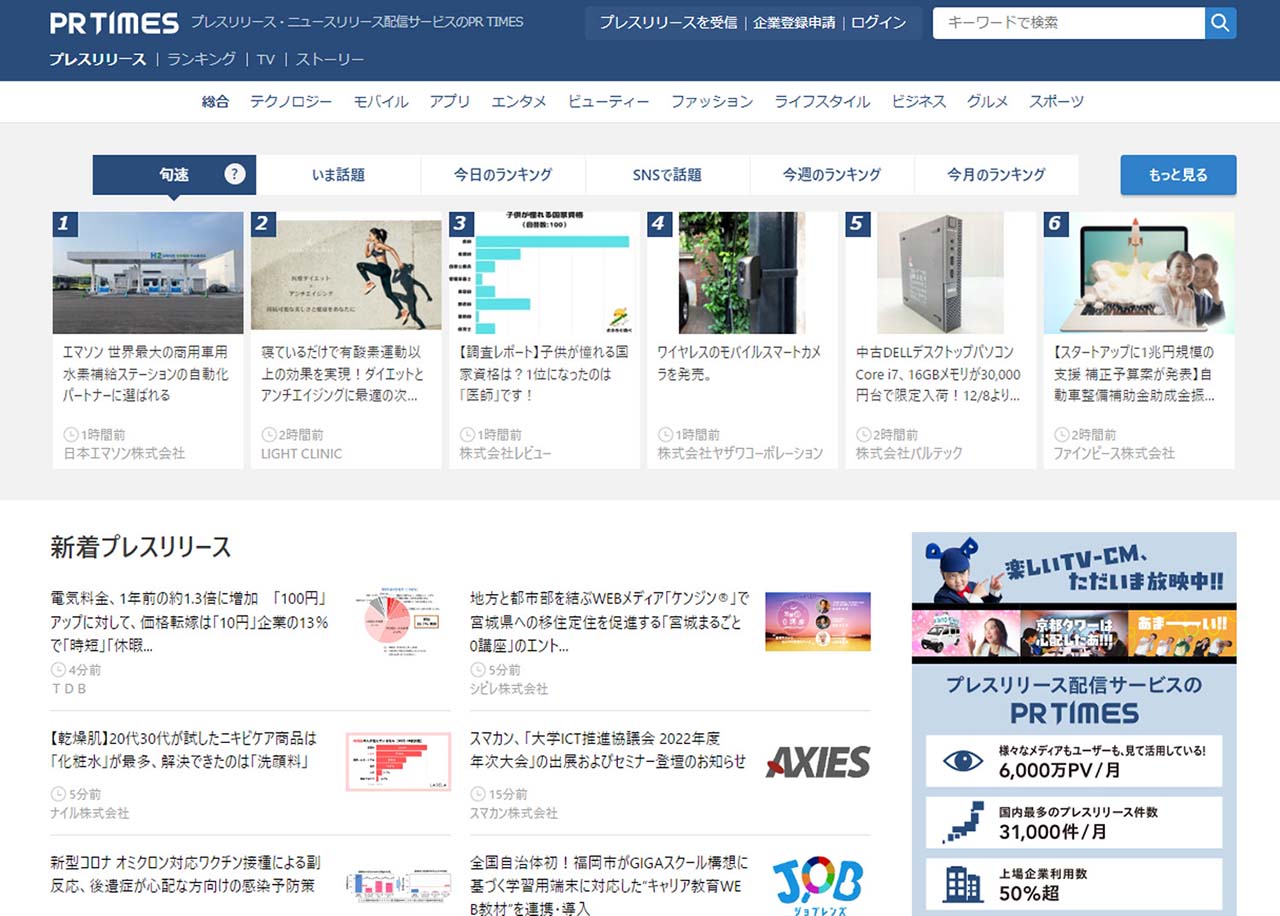Image resolution: width=1280 pixels, height=916 pixels.
Task: Select the テクノロジー category
Action: coord(291,101)
